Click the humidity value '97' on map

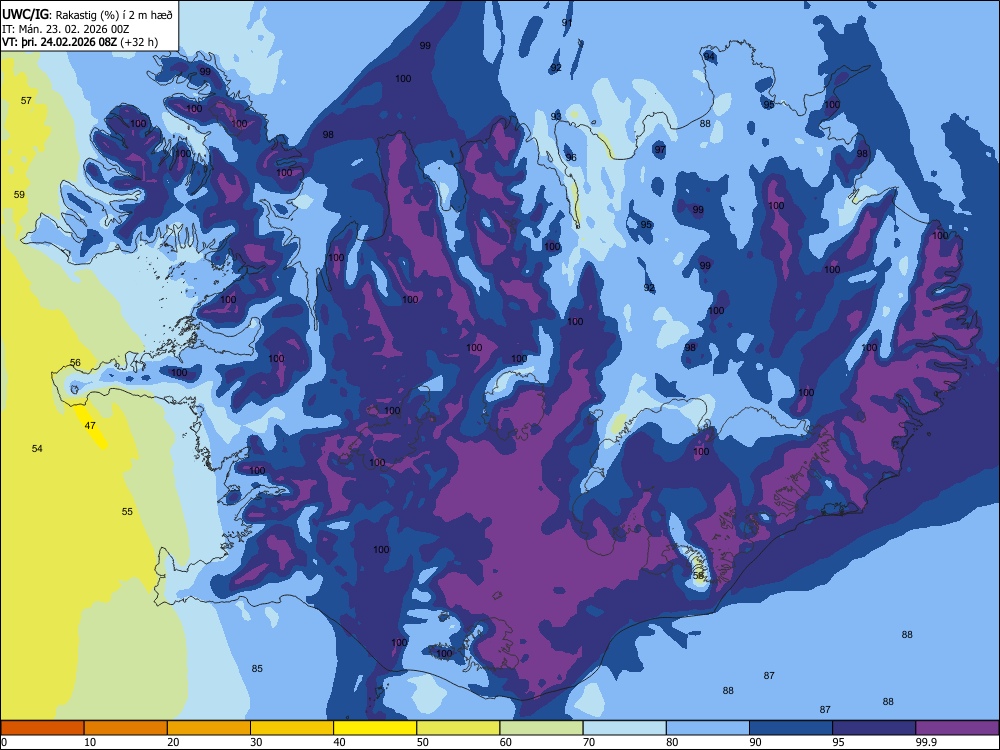pos(660,151)
